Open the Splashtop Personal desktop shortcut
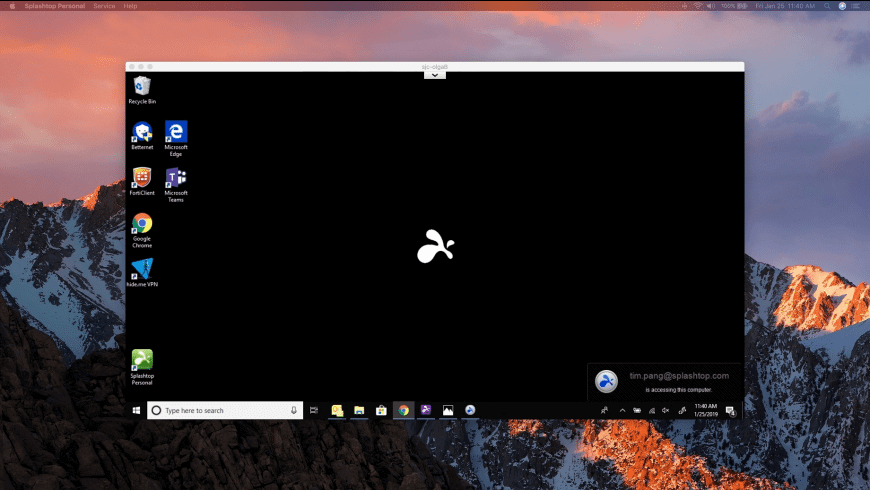 (x=142, y=360)
